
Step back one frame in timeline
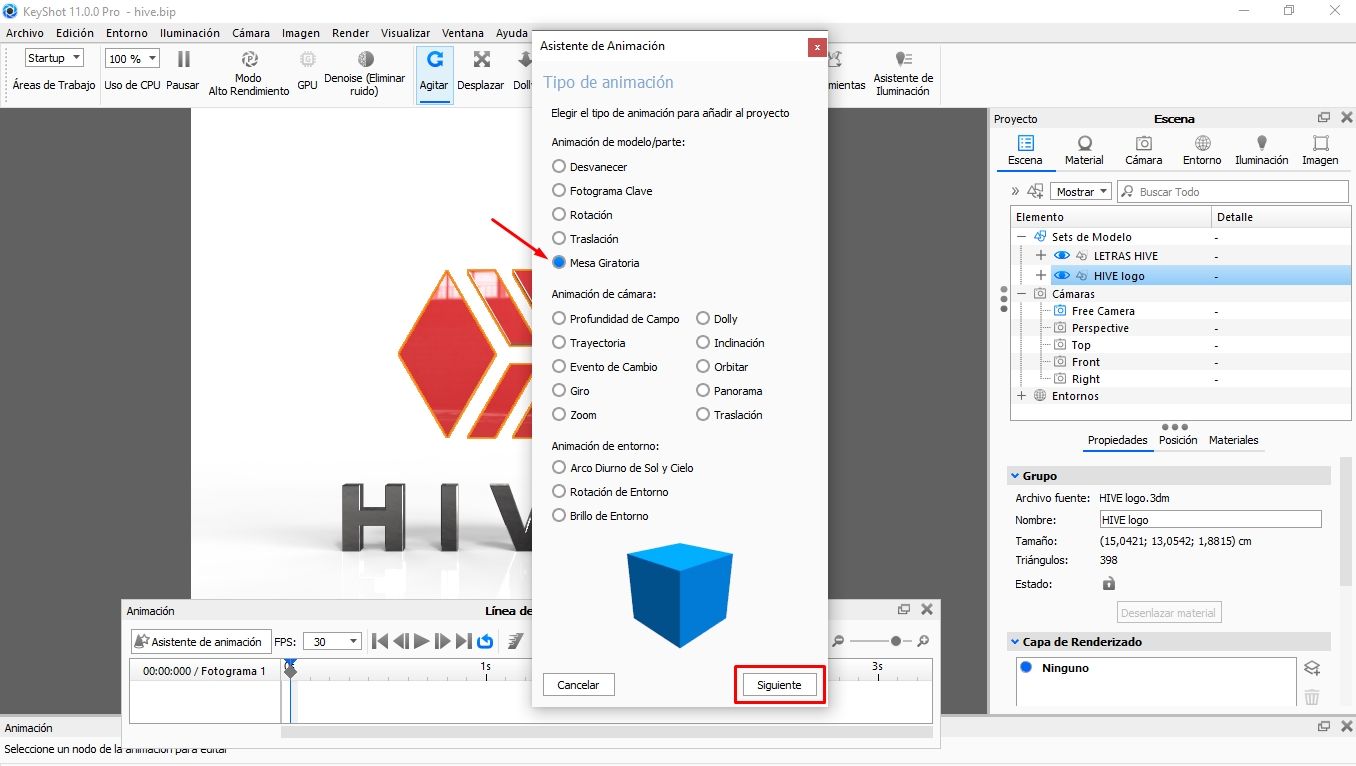[401, 642]
